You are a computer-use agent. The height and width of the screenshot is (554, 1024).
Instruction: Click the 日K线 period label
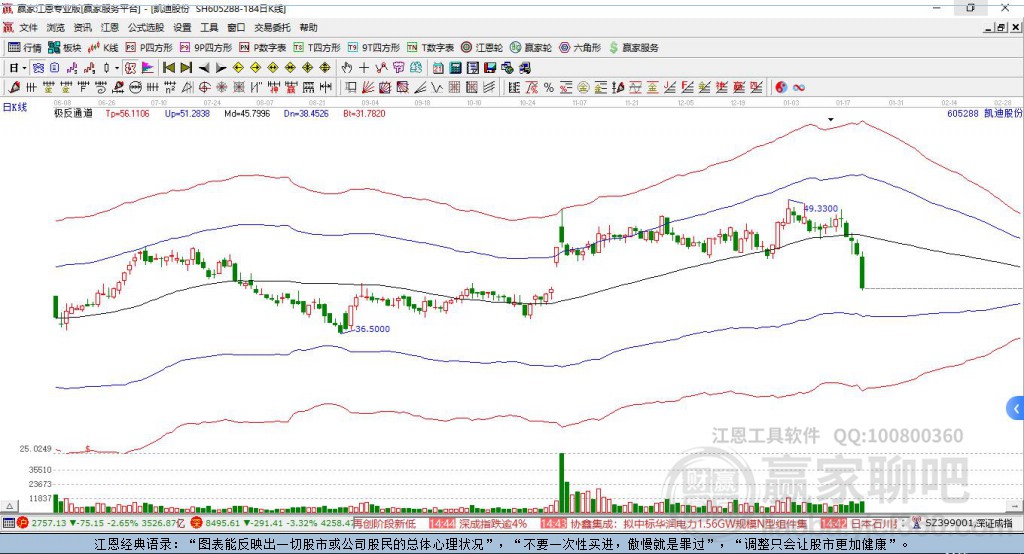coord(14,107)
